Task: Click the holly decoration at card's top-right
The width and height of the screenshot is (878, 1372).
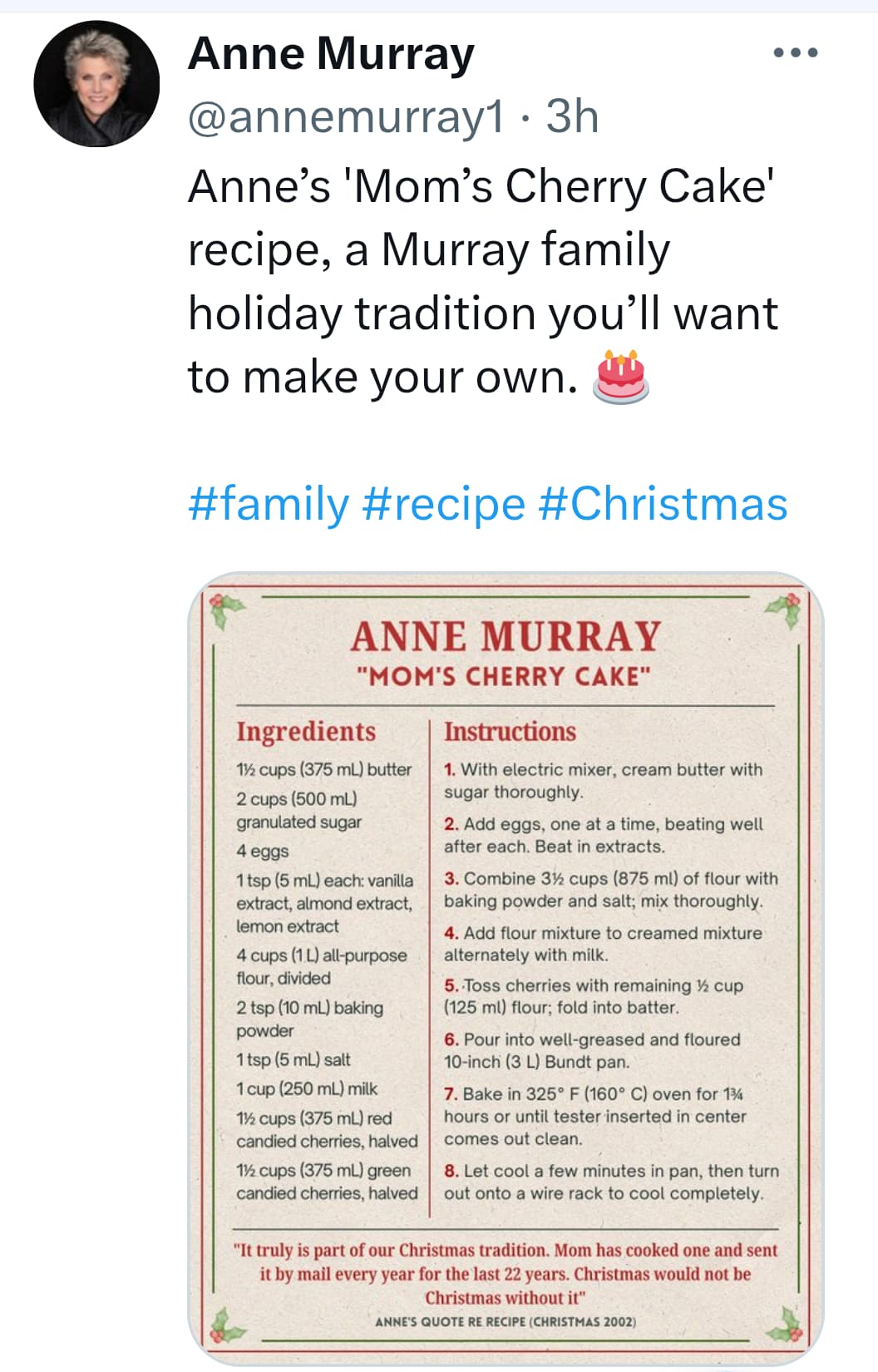Action: (x=785, y=610)
